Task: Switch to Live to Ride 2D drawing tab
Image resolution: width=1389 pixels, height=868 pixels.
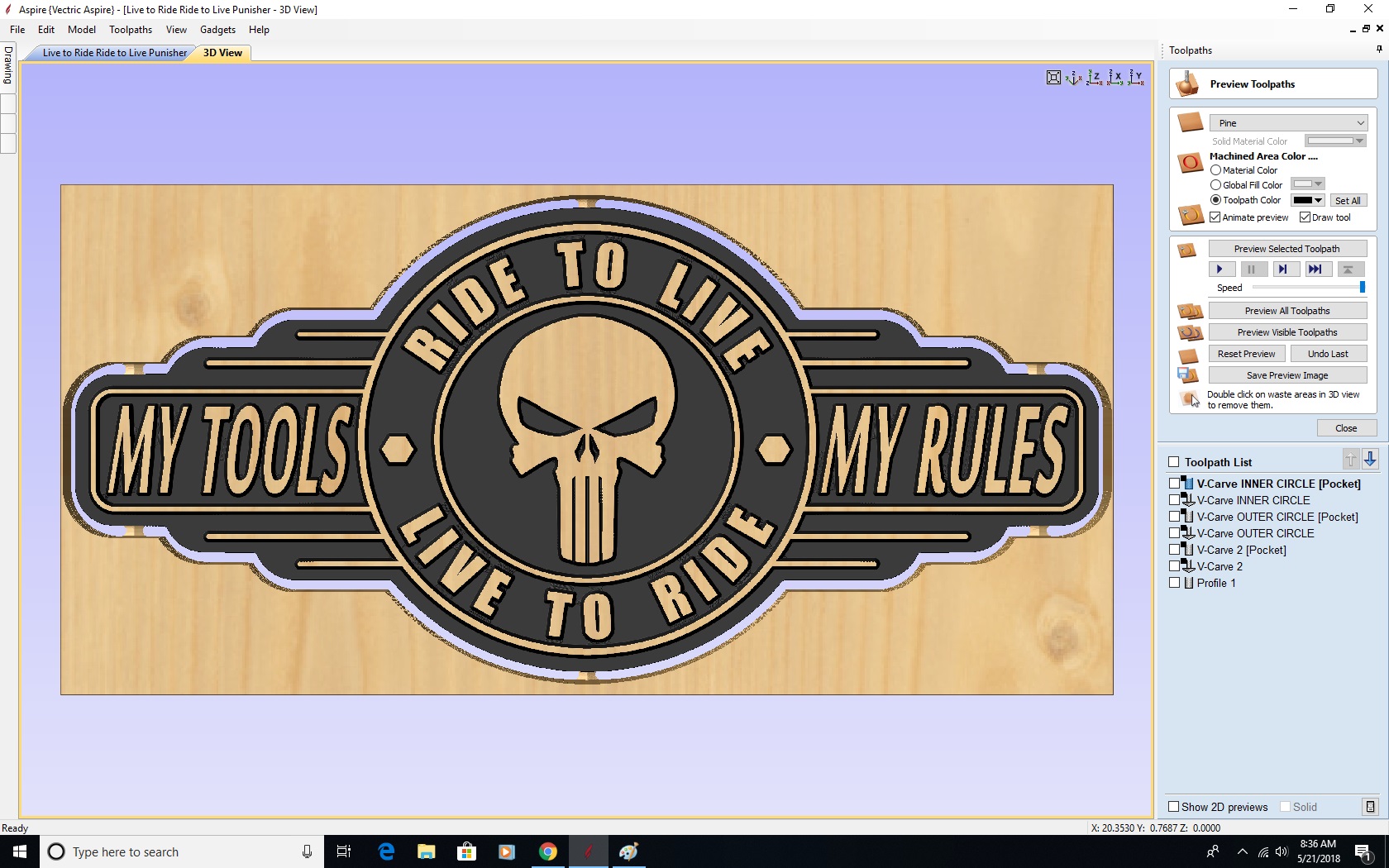Action: (x=114, y=53)
